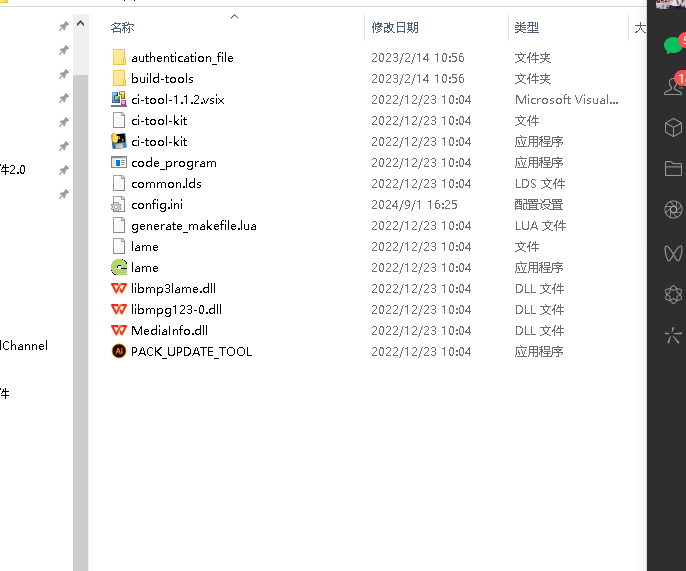The image size is (686, 571).
Task: Open the build-tools folder icon
Action: tap(119, 78)
